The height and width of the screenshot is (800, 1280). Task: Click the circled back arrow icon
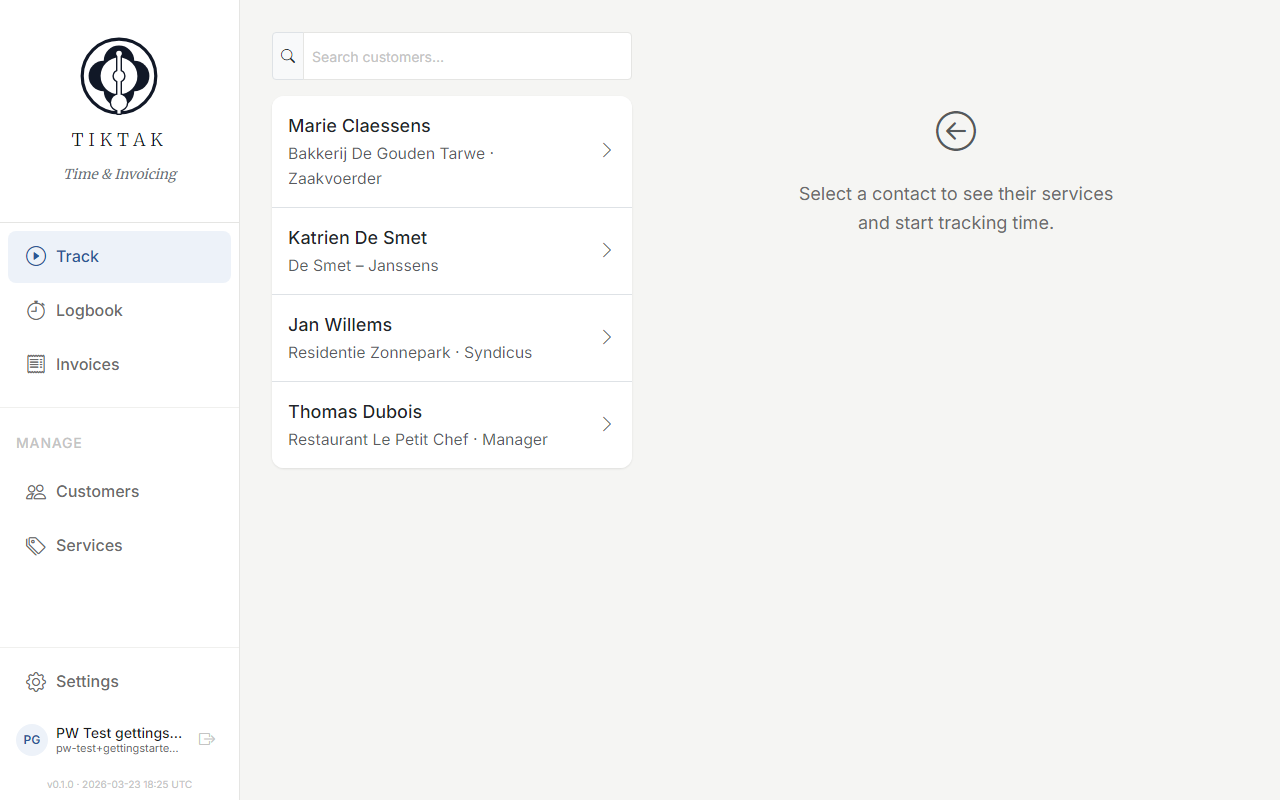click(x=955, y=131)
